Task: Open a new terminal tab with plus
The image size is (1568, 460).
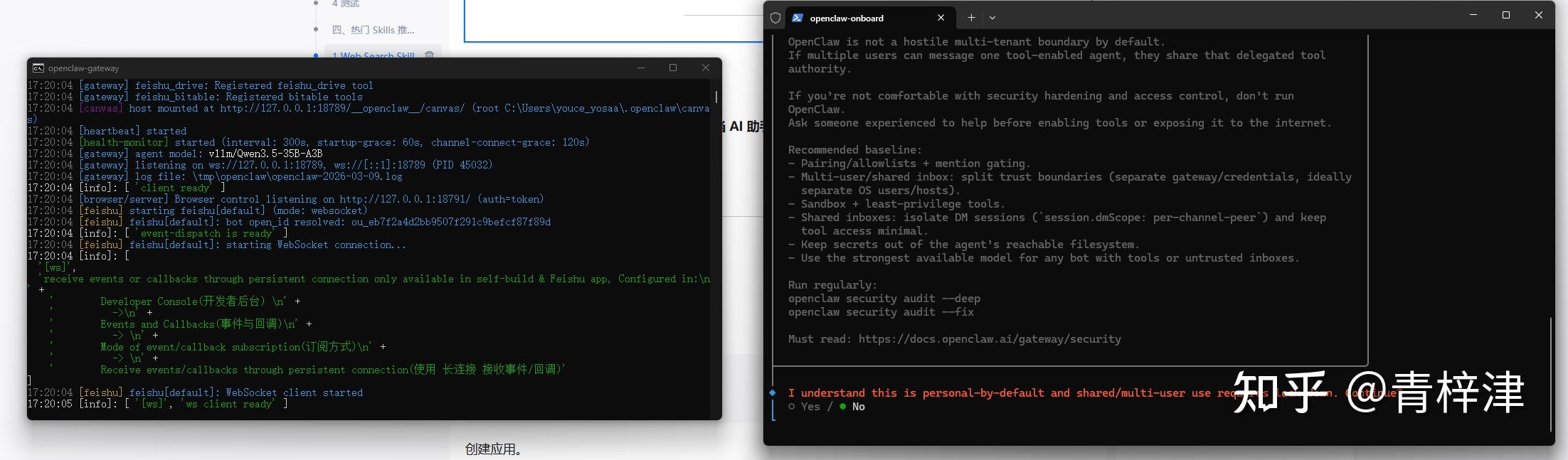Action: click(971, 18)
